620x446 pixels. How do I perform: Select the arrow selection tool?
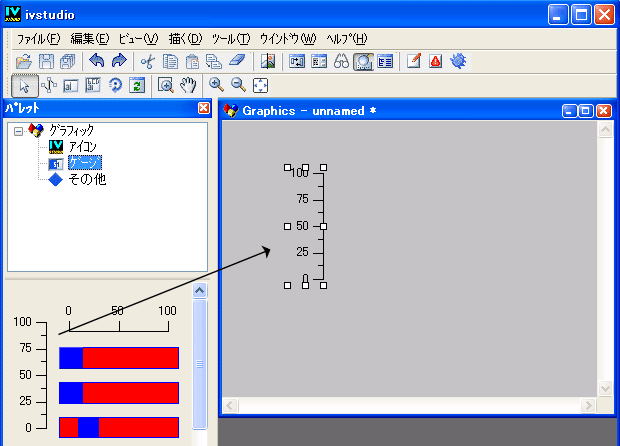pos(25,86)
